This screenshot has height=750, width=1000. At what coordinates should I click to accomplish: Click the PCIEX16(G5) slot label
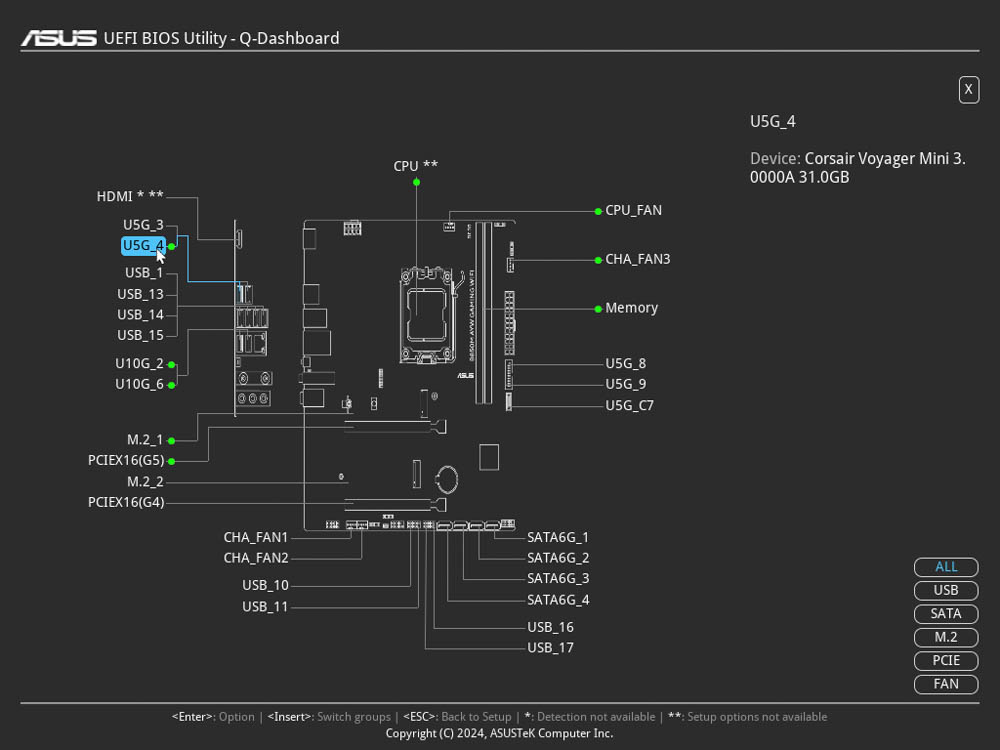tap(126, 461)
